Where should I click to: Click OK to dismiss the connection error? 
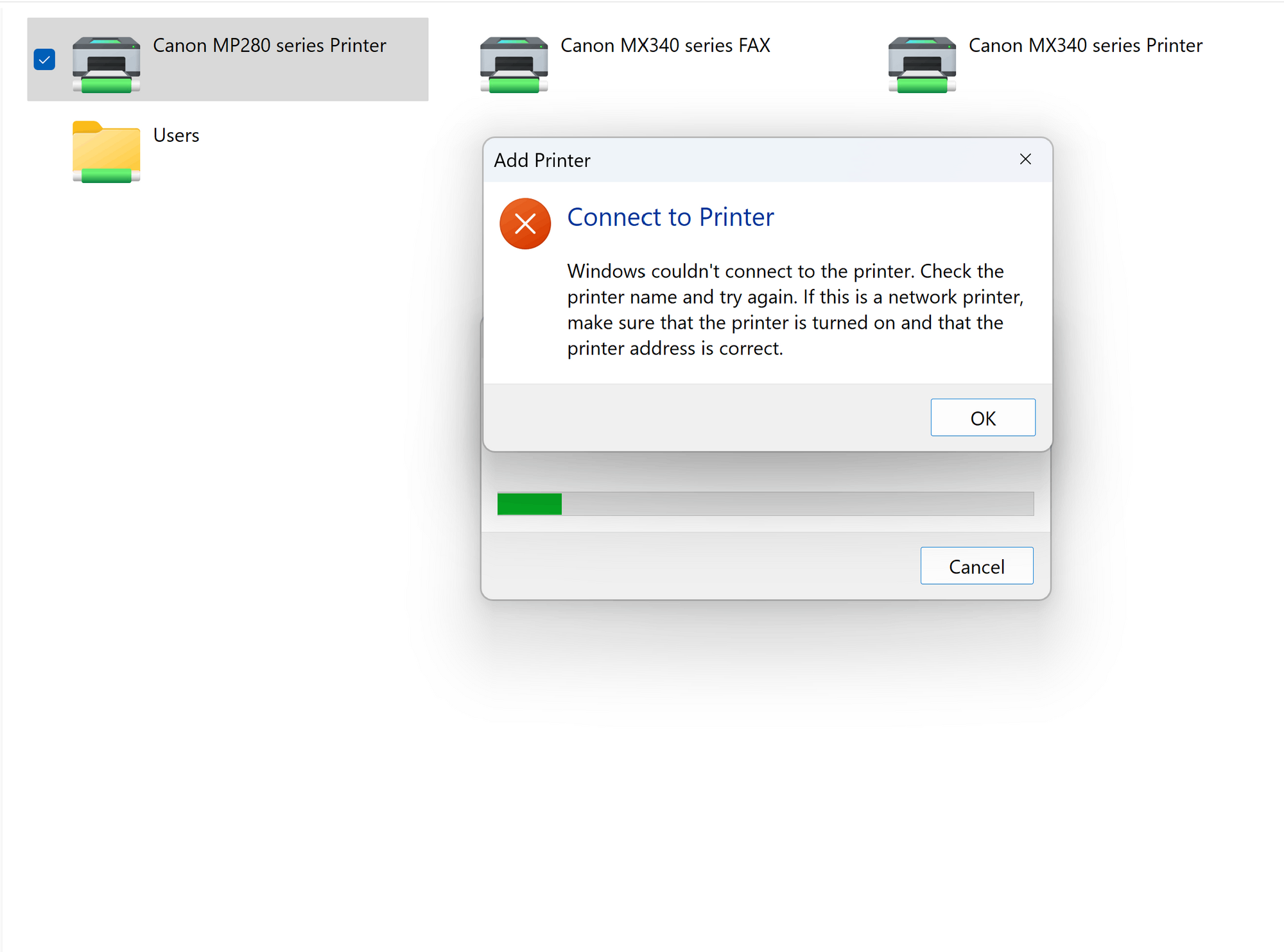983,417
